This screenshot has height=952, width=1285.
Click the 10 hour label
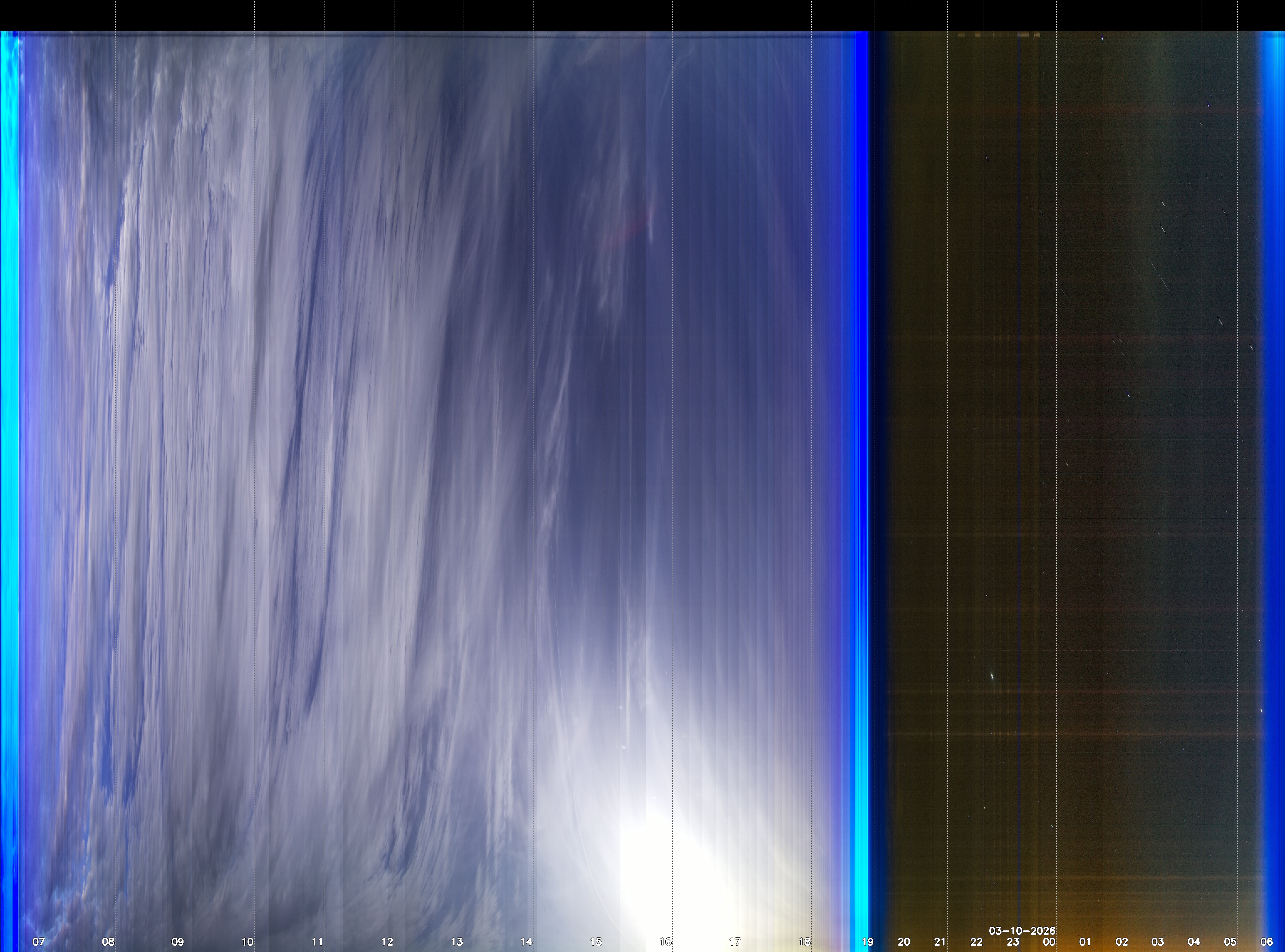point(247,942)
